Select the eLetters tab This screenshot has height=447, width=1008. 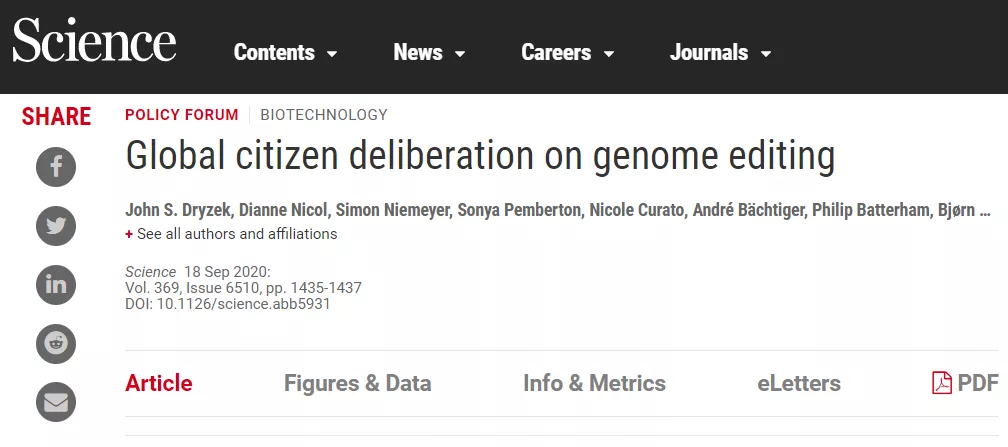coord(799,383)
